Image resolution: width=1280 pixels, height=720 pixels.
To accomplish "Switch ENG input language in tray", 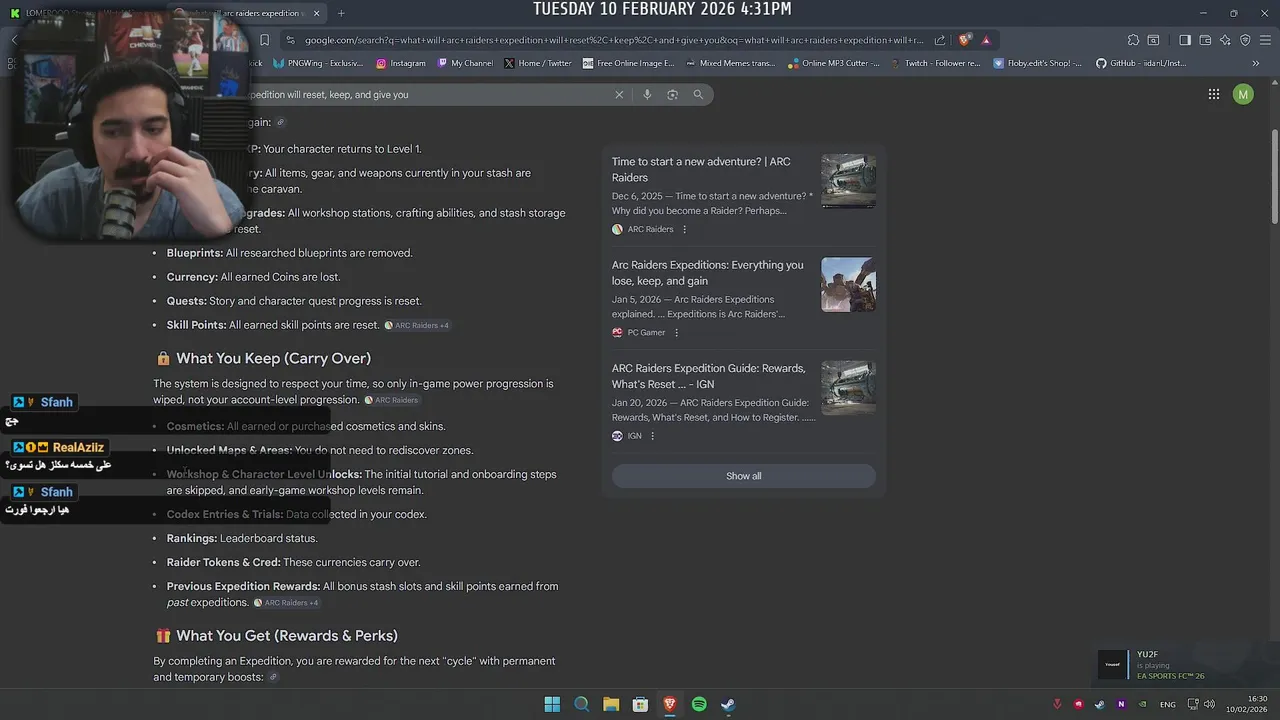I will (x=1168, y=704).
